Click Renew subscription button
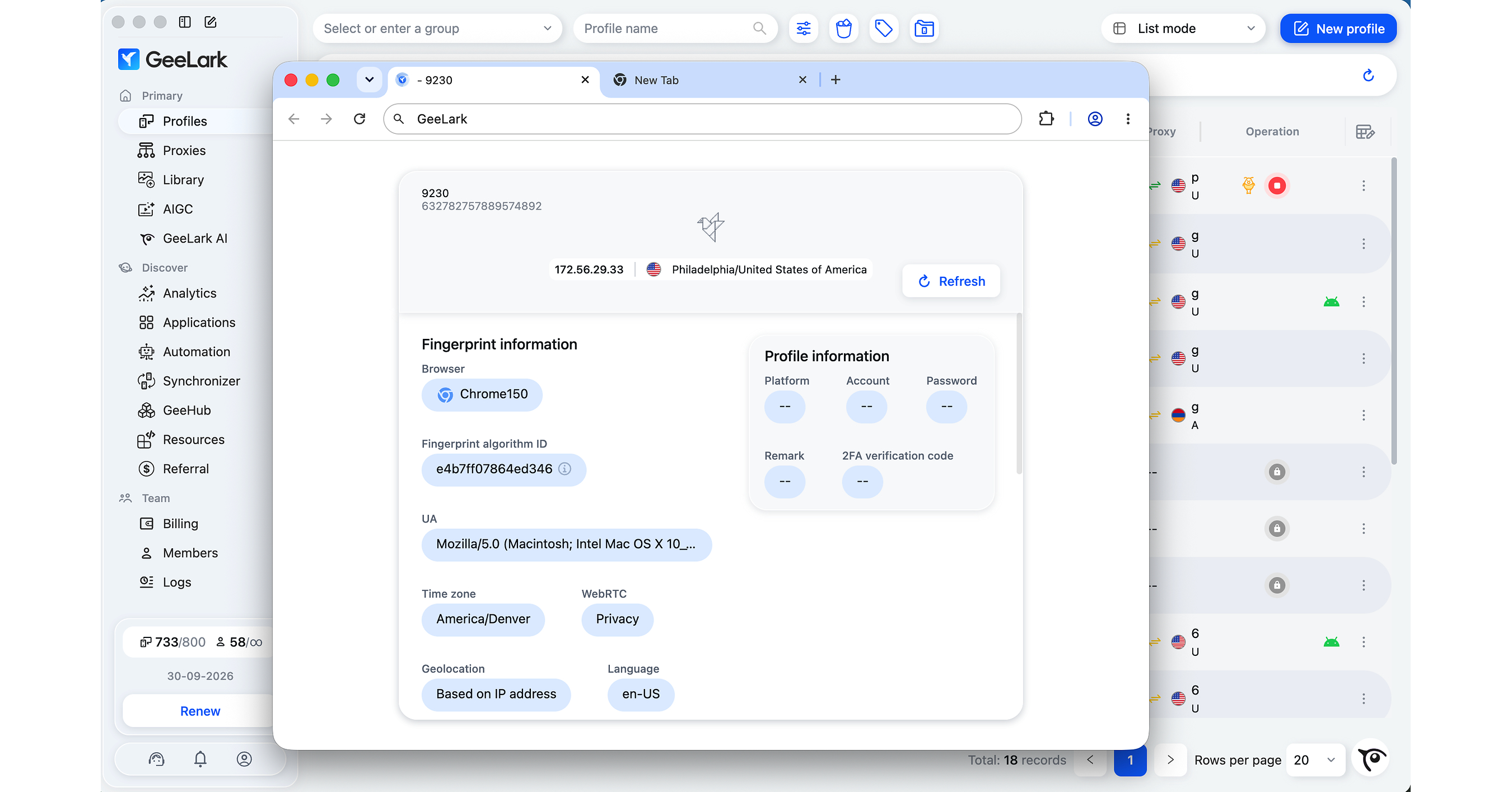Image resolution: width=1512 pixels, height=792 pixels. click(199, 711)
